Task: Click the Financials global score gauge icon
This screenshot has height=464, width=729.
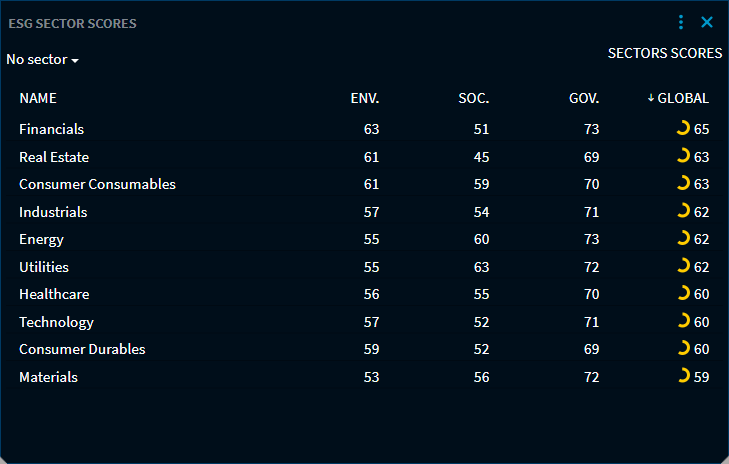Action: click(683, 128)
